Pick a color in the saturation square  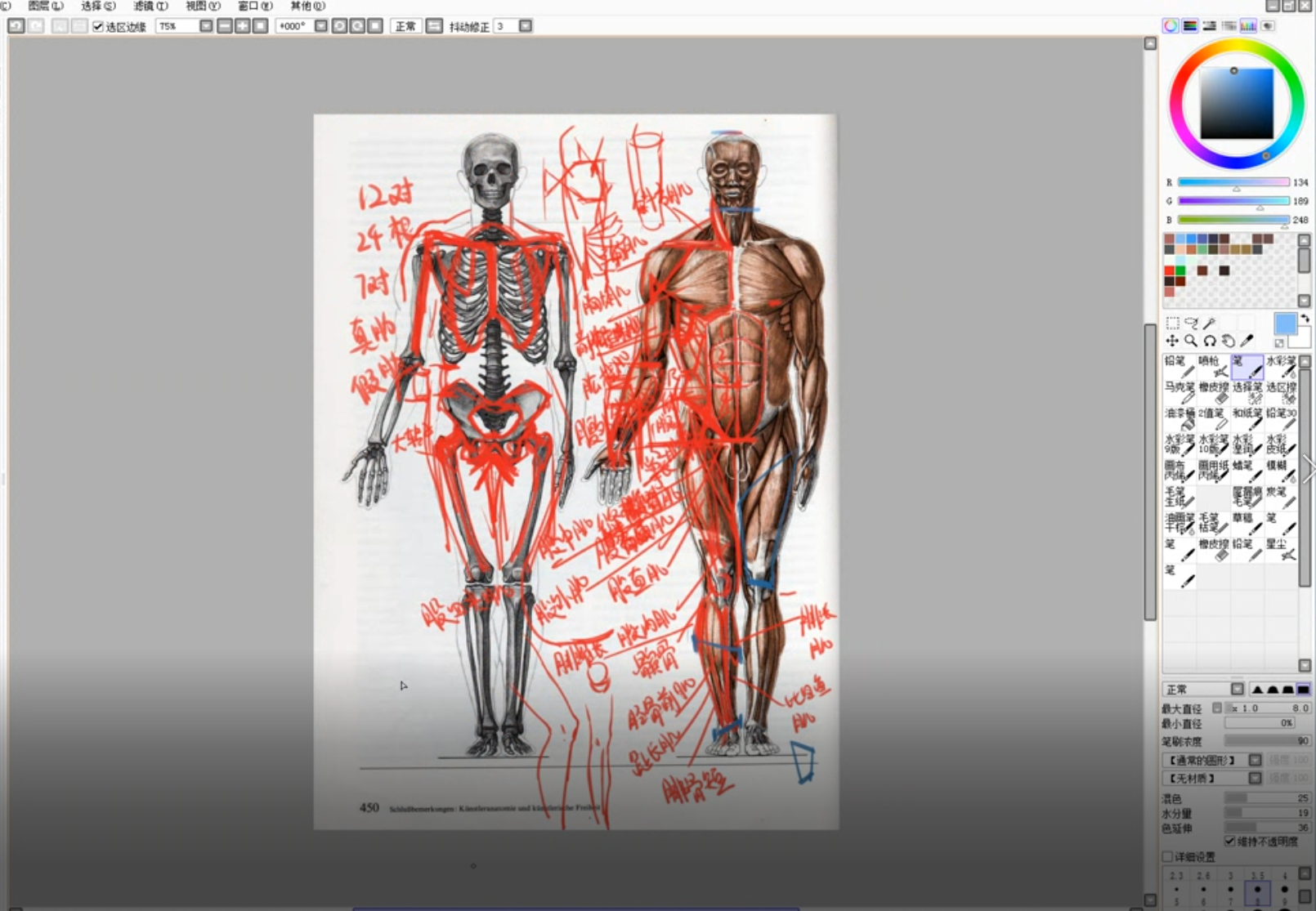[1237, 103]
